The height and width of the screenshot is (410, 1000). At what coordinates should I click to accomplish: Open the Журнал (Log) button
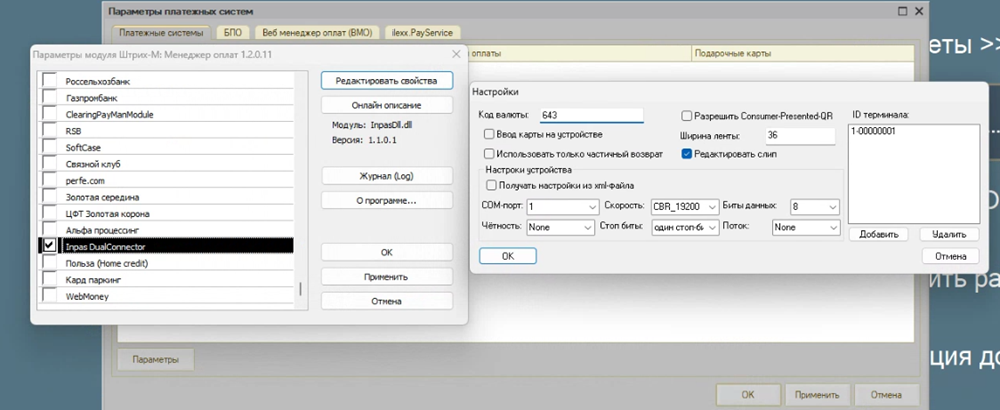tap(387, 176)
